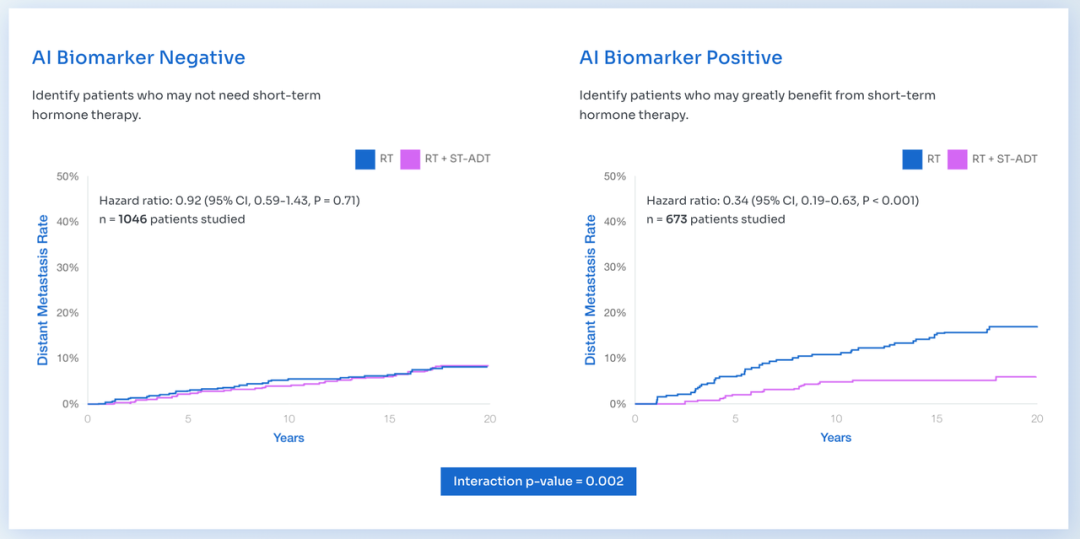Toggle the RT + ST-ADT label in the Positive chart legend
Image resolution: width=1080 pixels, height=539 pixels.
[x=1004, y=159]
